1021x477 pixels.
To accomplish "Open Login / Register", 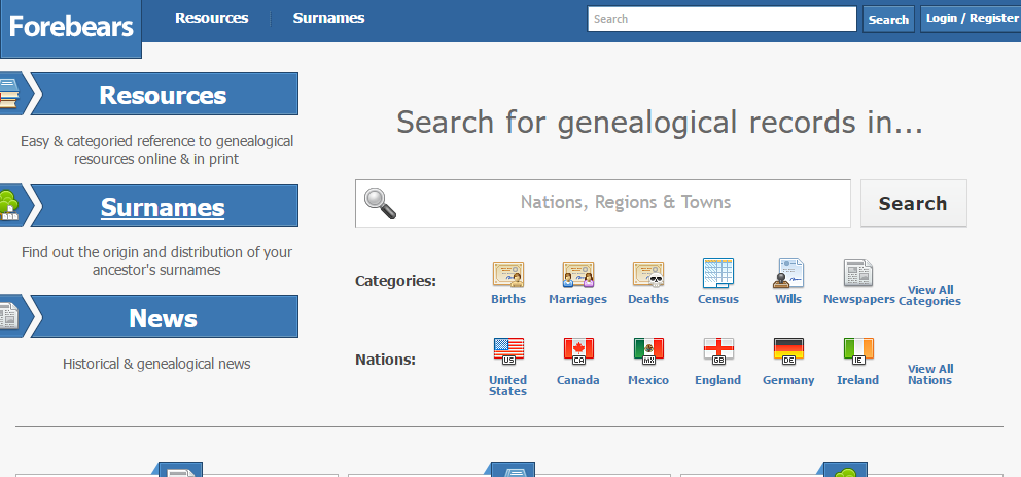I will 971,19.
